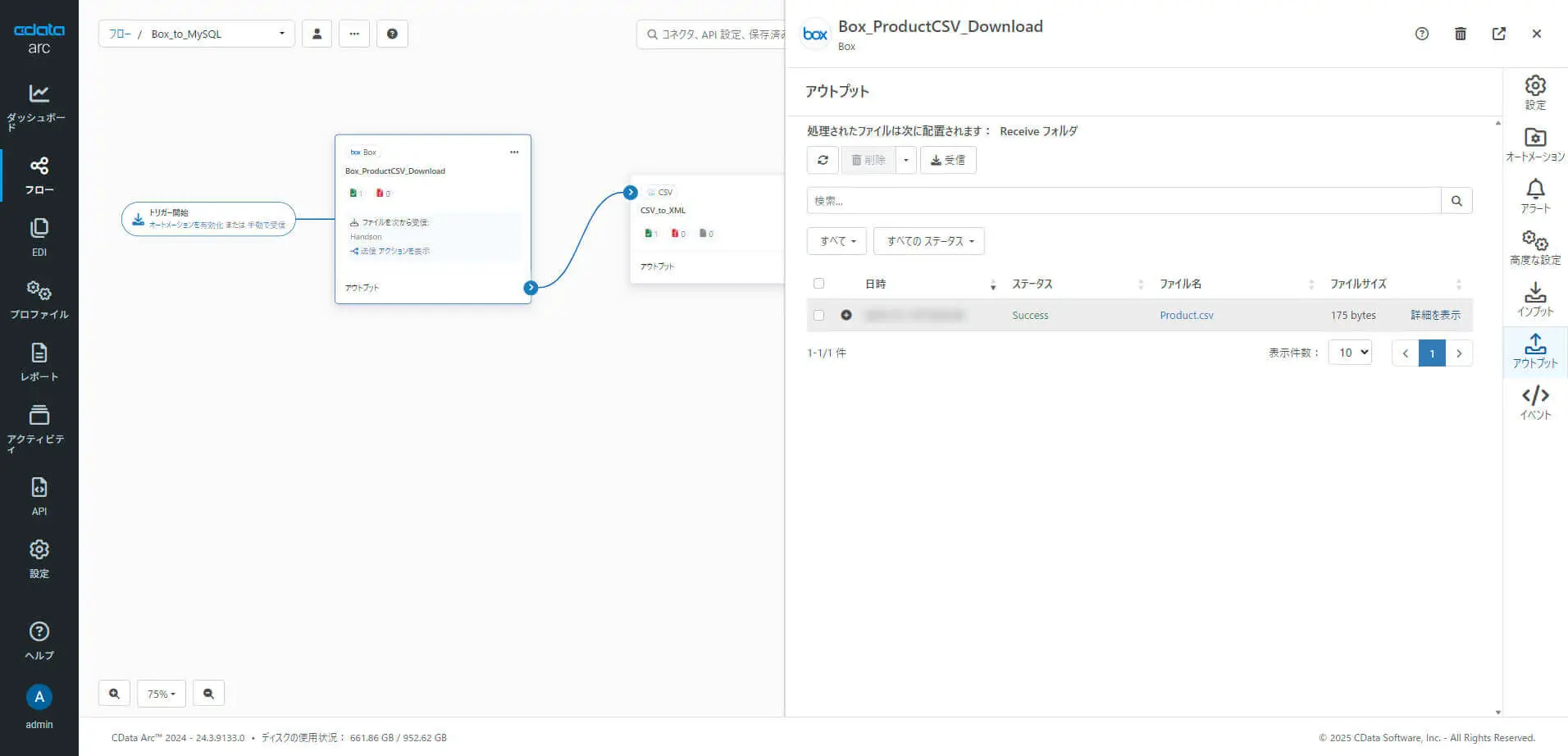Switch to the connector 設定 tab
The width and height of the screenshot is (1568, 756).
click(1535, 93)
